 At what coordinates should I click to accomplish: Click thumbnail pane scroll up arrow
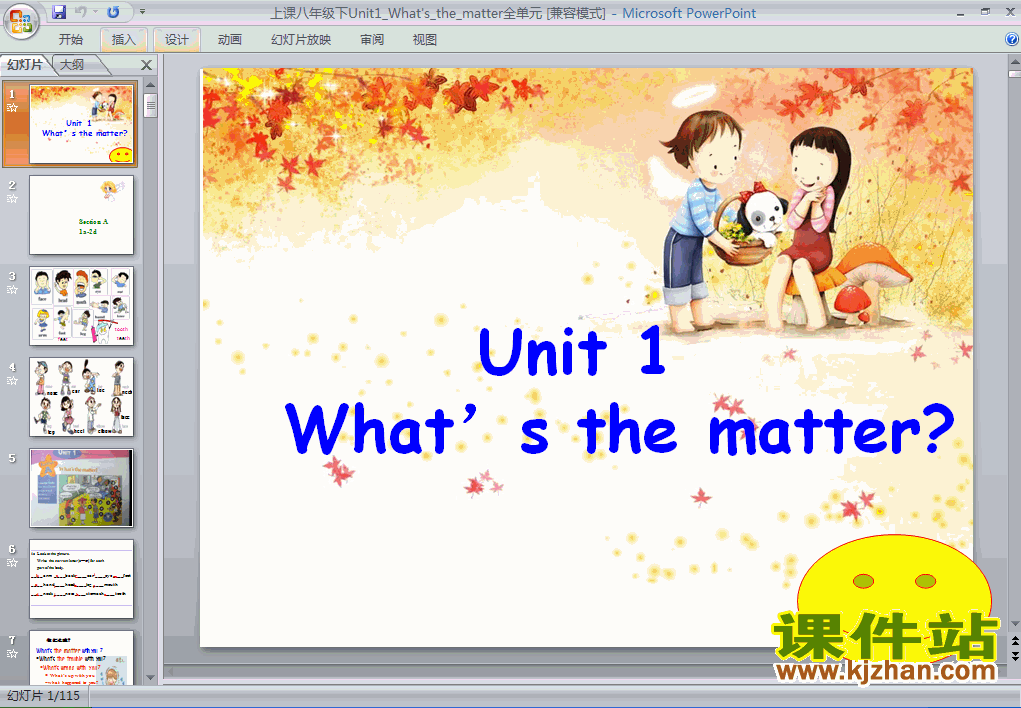(x=150, y=85)
